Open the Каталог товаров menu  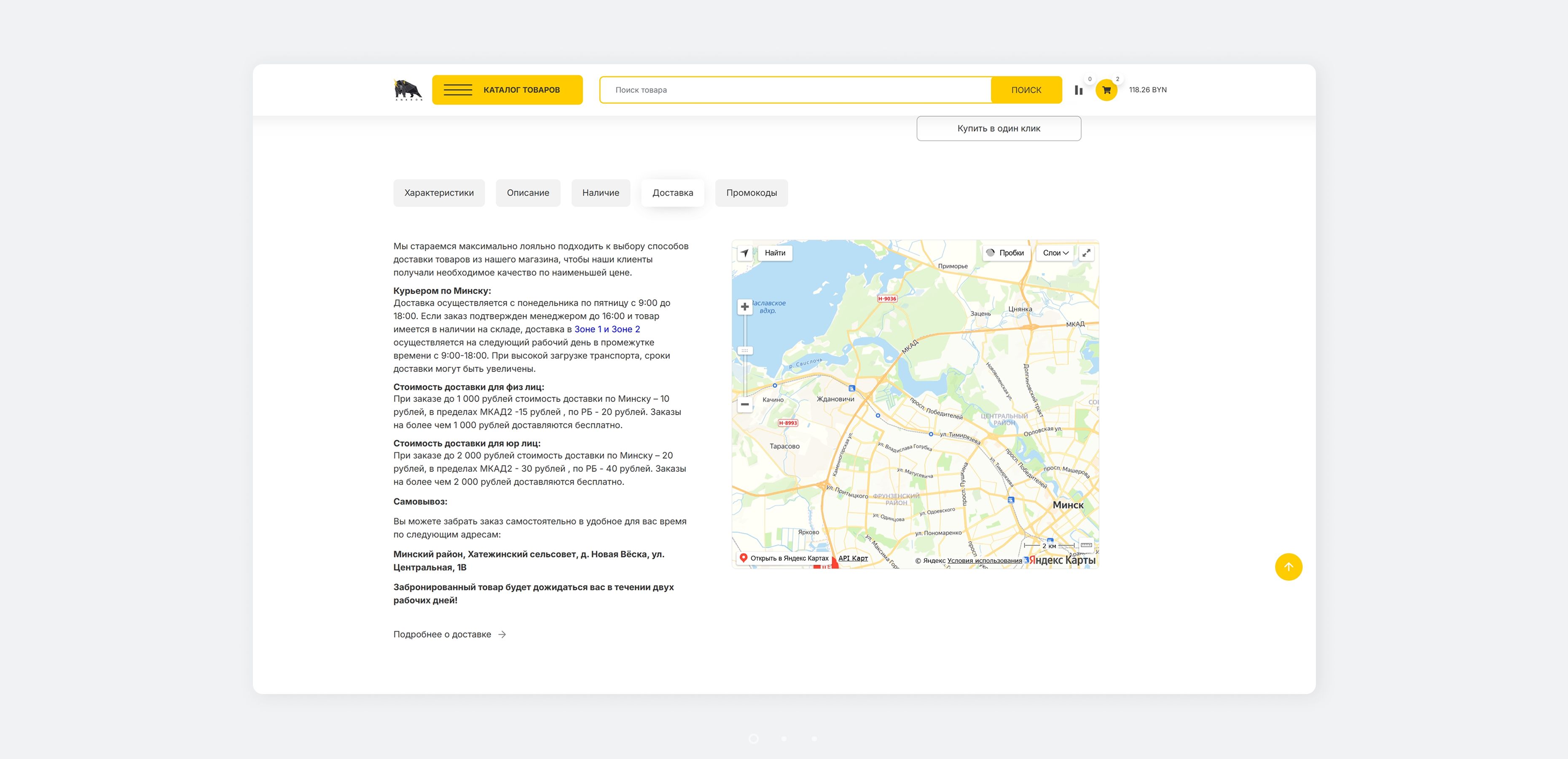tap(507, 90)
